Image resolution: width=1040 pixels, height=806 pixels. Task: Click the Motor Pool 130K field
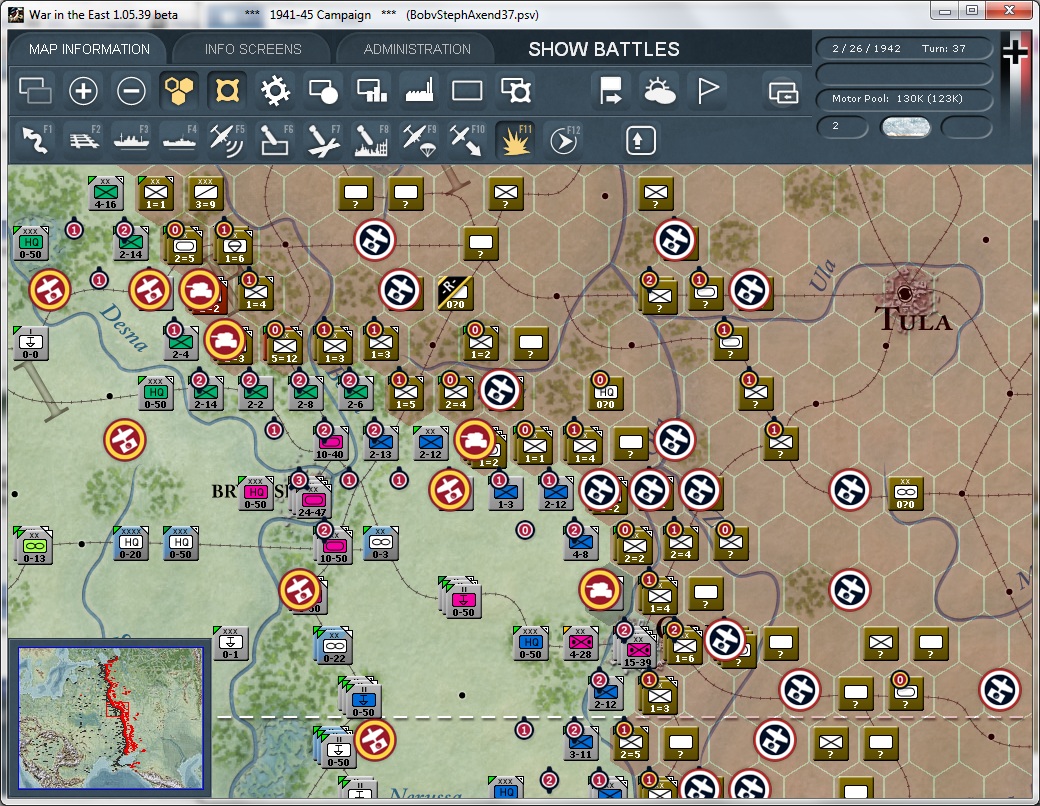tap(904, 98)
